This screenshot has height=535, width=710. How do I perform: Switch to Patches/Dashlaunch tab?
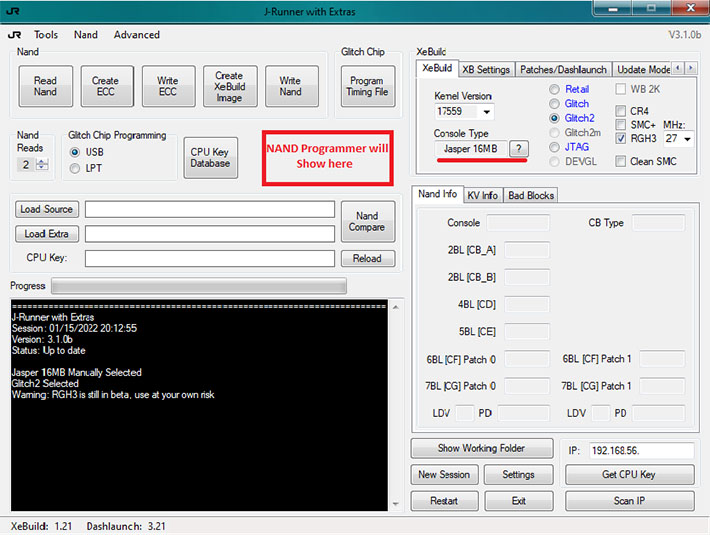coord(563,69)
